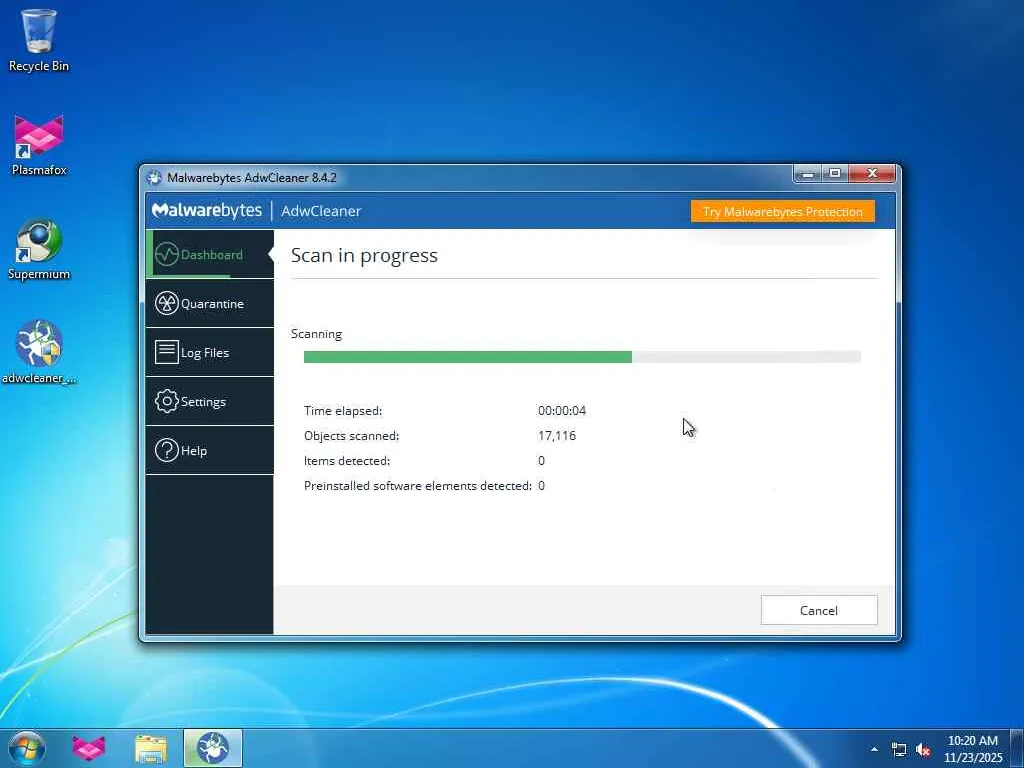1024x768 pixels.
Task: Cancel the scan in progress
Action: [x=819, y=610]
